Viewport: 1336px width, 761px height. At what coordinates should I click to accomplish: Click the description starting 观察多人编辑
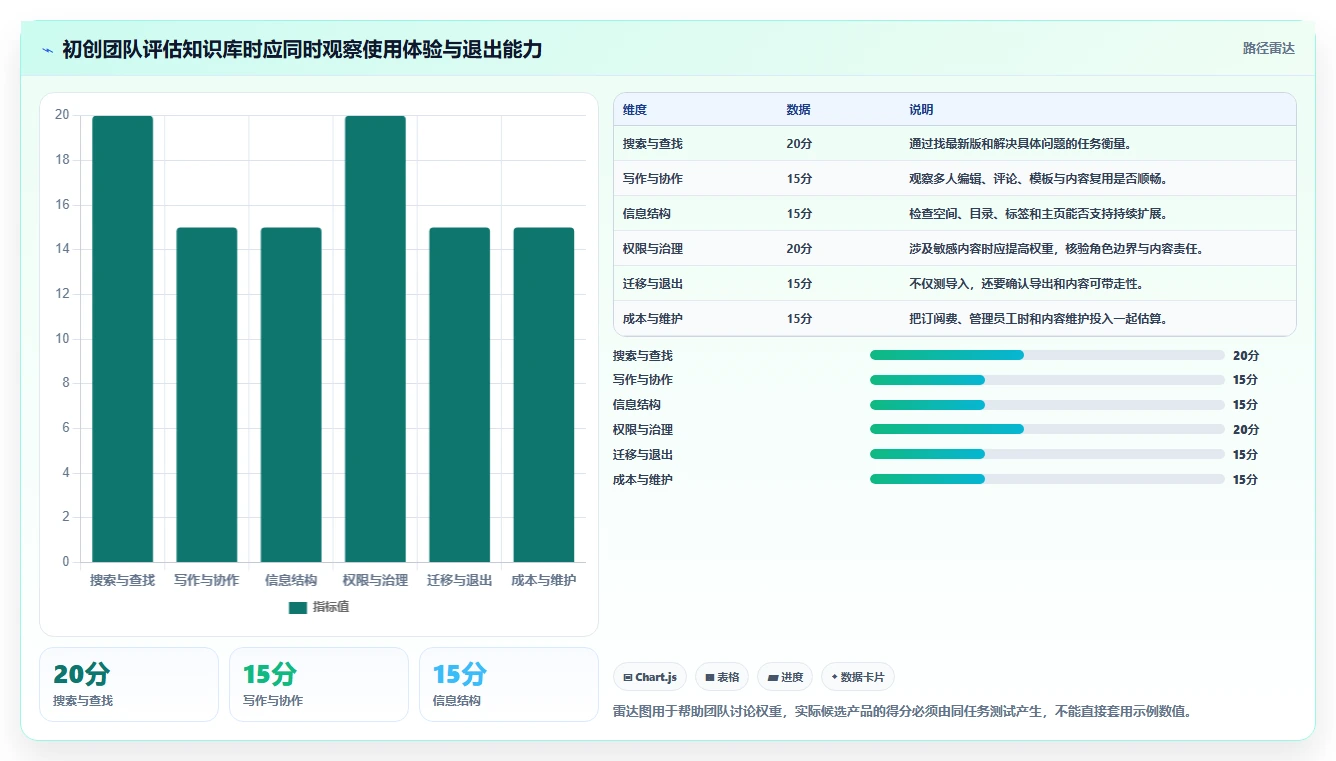pos(1039,179)
